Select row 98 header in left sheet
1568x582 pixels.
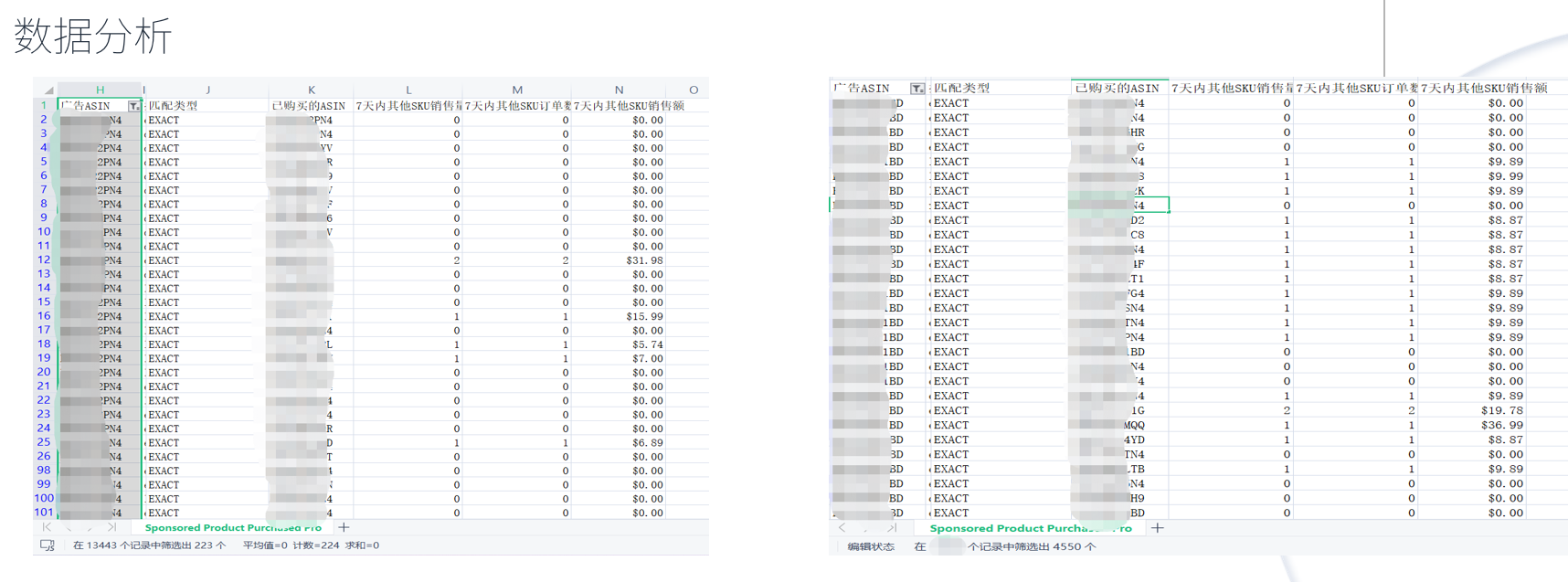[44, 471]
